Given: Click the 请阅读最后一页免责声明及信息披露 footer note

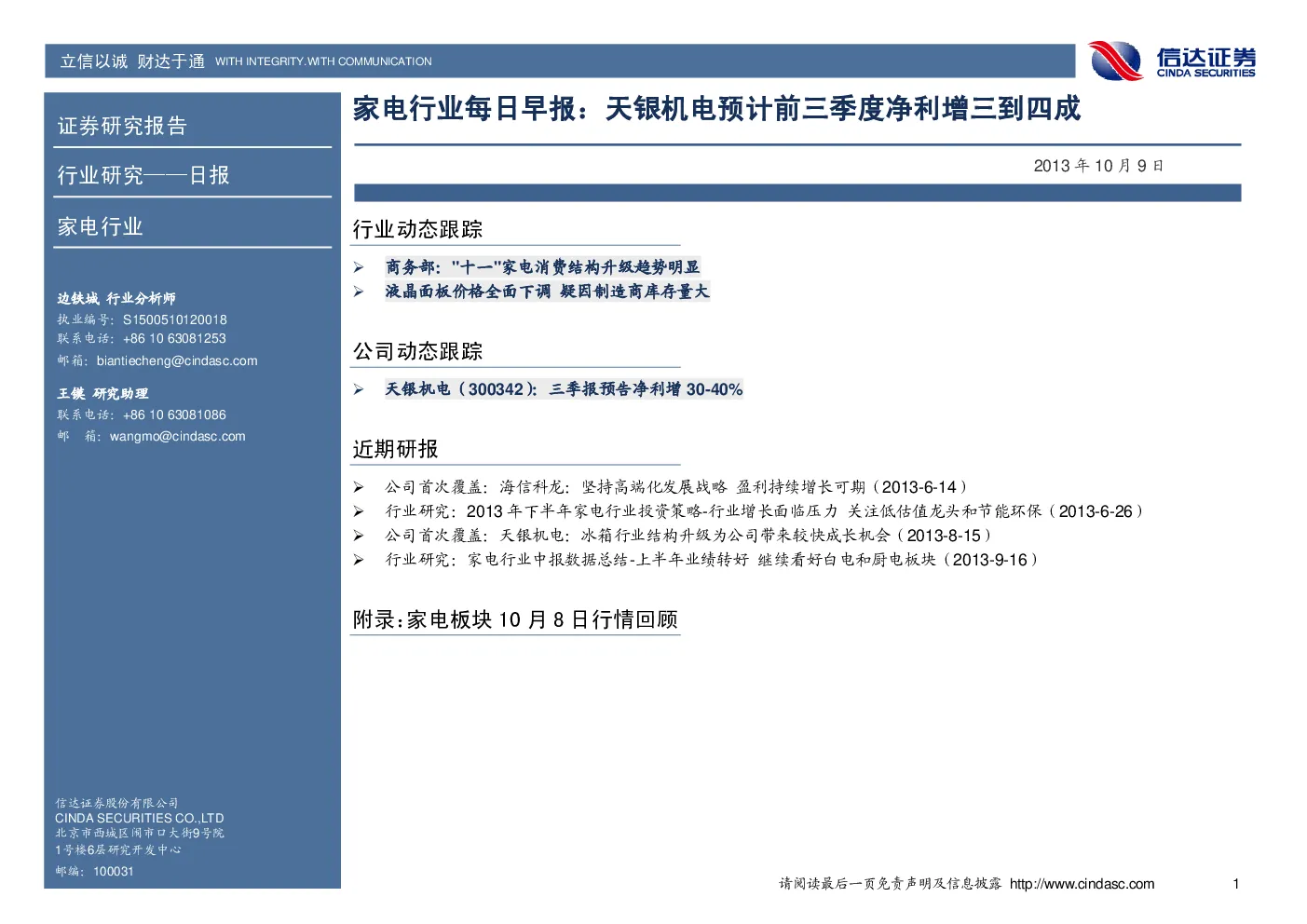Looking at the screenshot, I should coord(891,884).
